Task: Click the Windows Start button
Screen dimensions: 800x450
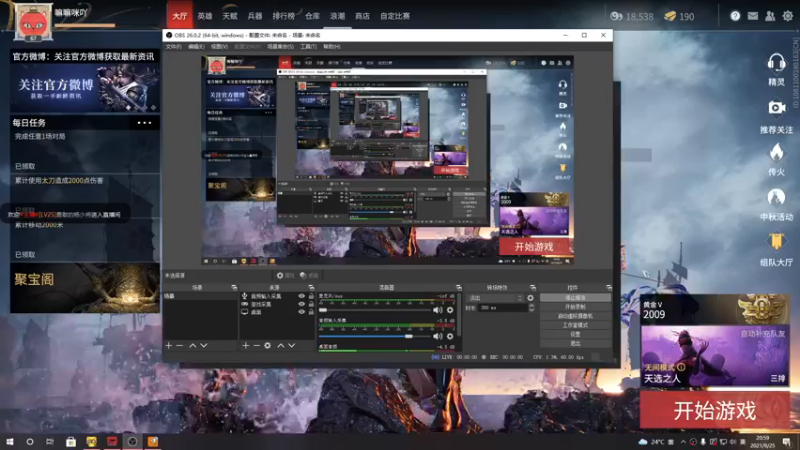Action: coord(10,442)
